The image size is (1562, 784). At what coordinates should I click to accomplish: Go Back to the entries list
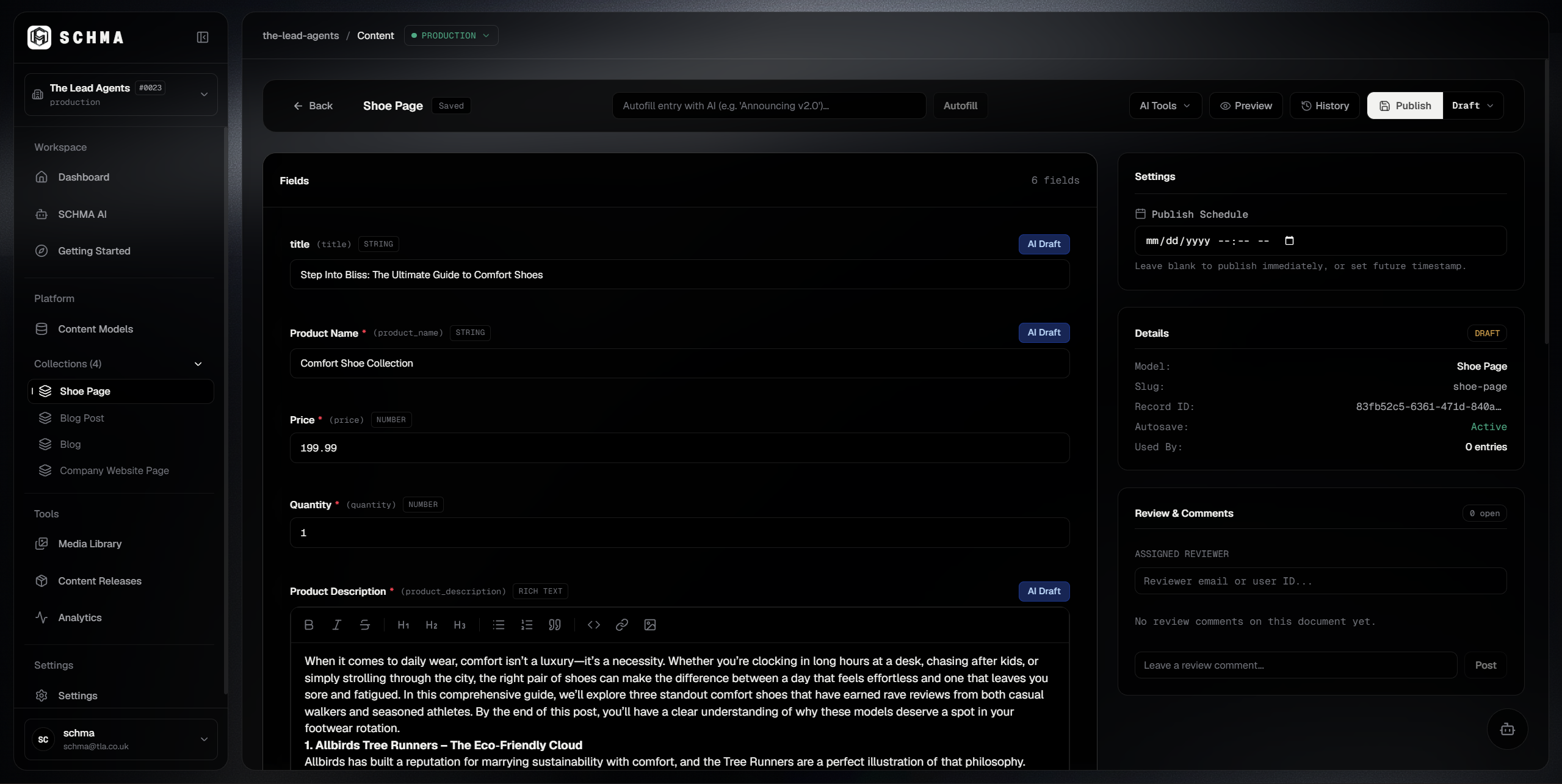click(313, 106)
